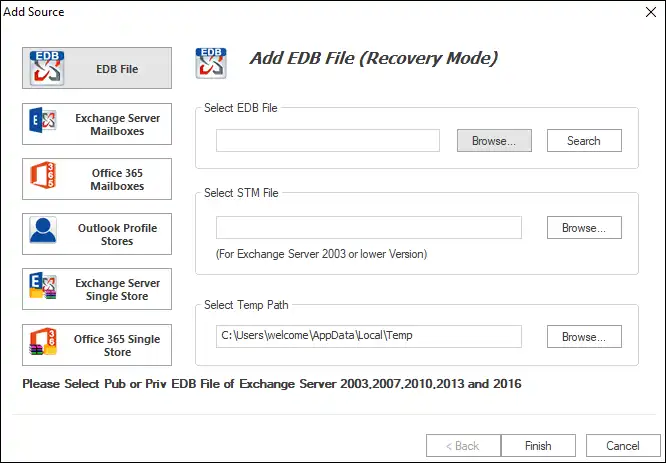Click the "Select EDB File" group label

pos(241,108)
